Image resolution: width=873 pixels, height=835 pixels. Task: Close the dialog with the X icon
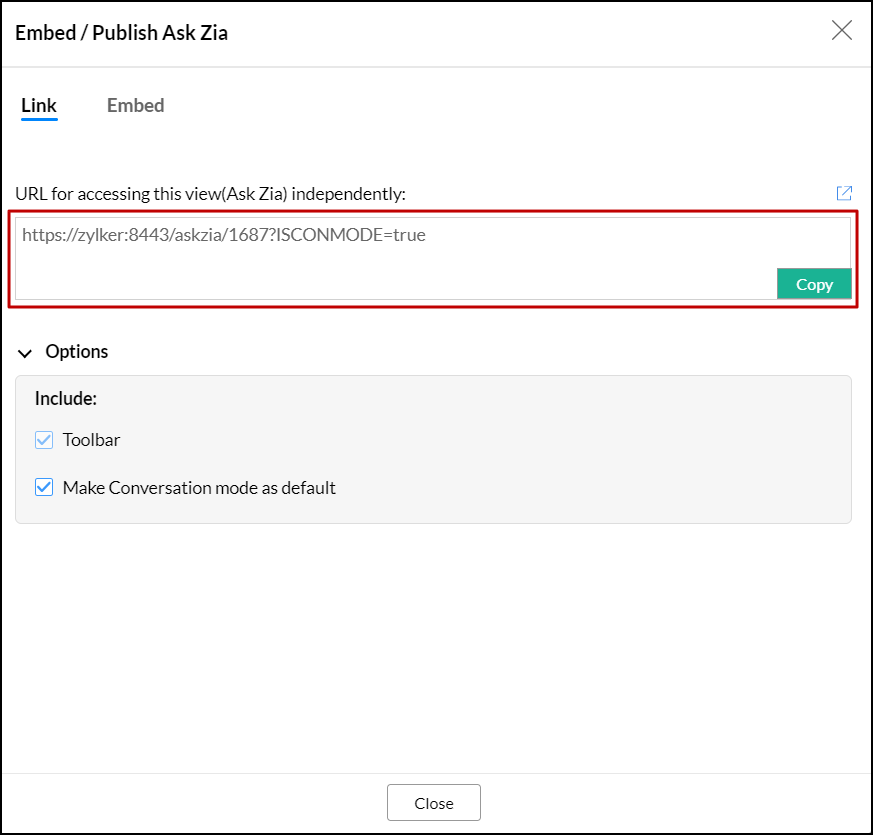(842, 30)
